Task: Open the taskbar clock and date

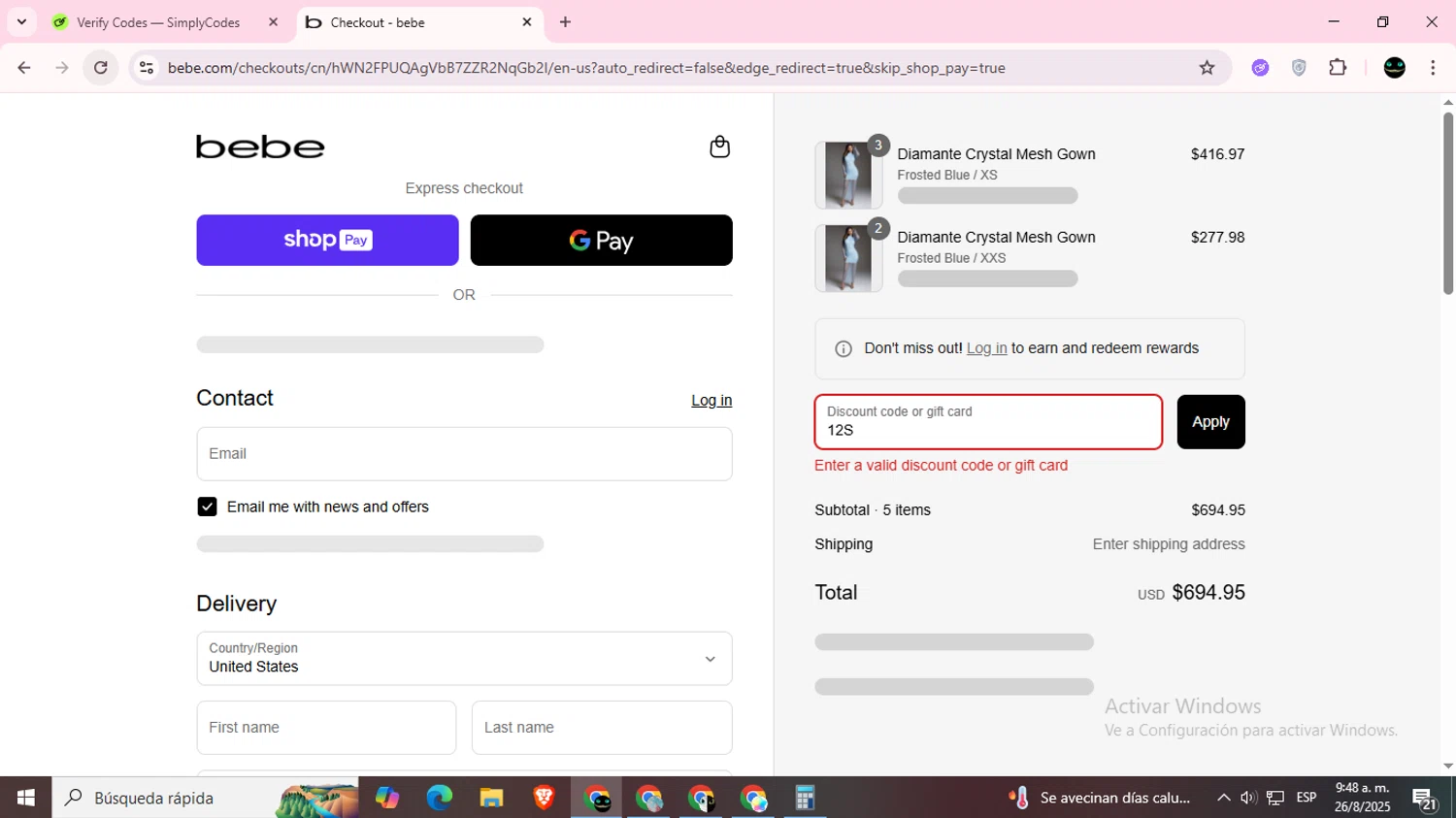Action: [x=1363, y=798]
